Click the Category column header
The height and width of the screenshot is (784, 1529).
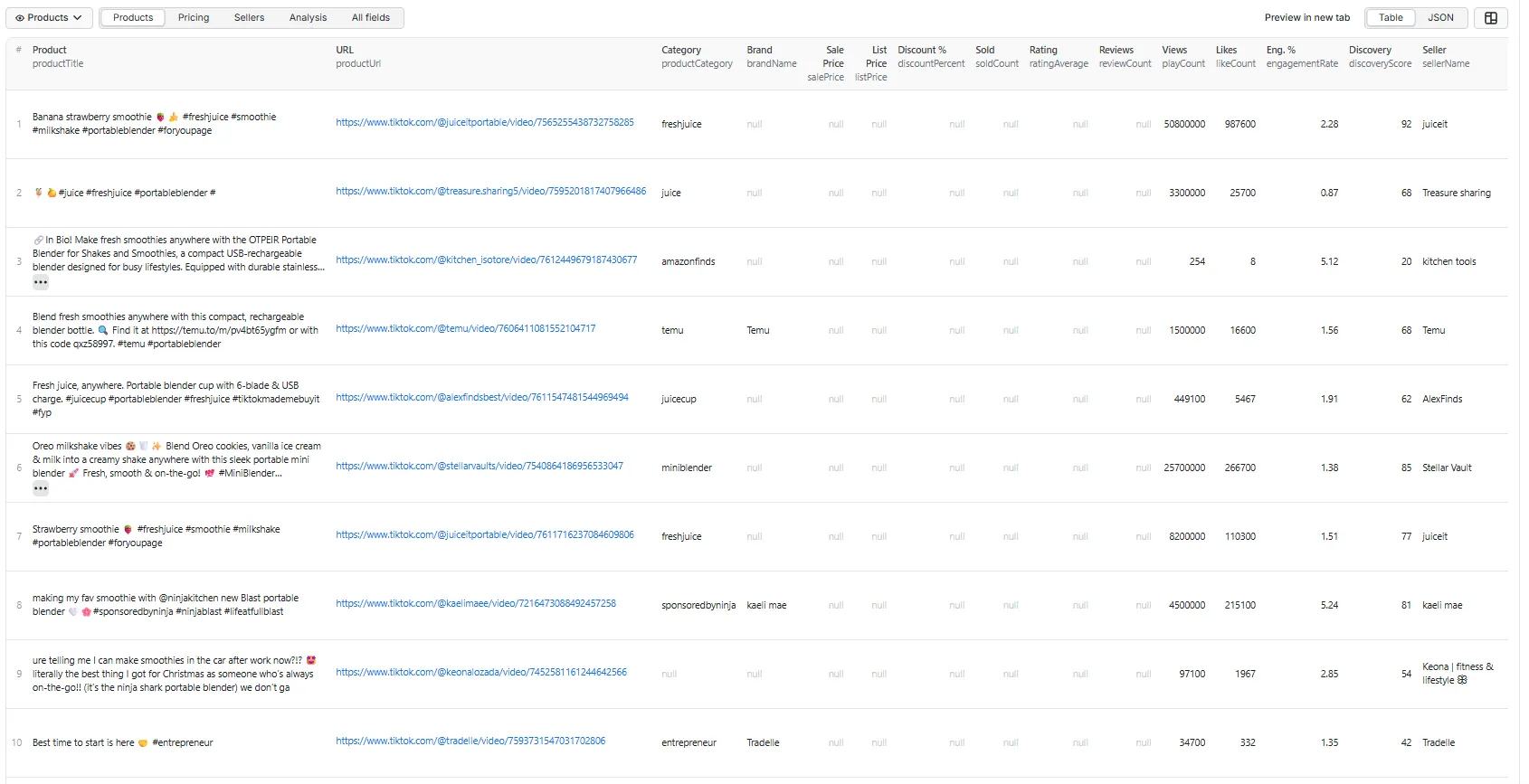click(681, 50)
